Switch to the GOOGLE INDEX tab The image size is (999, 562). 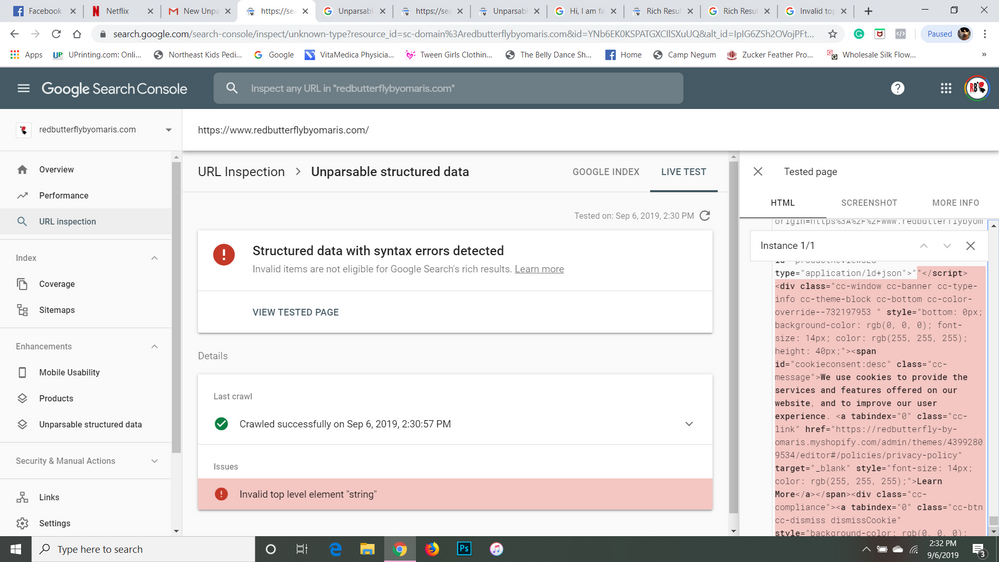point(605,172)
